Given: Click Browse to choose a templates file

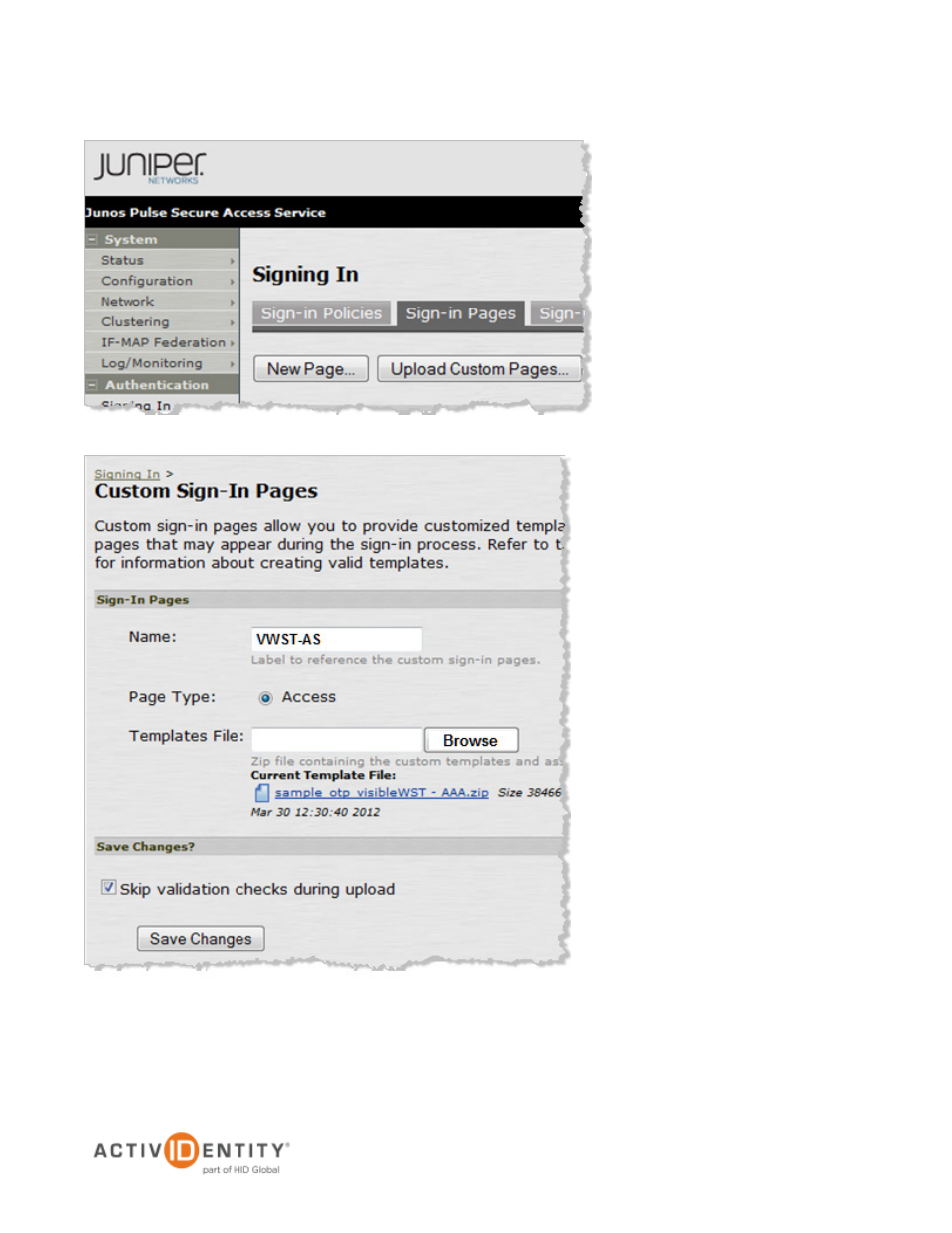Looking at the screenshot, I should pos(471,740).
